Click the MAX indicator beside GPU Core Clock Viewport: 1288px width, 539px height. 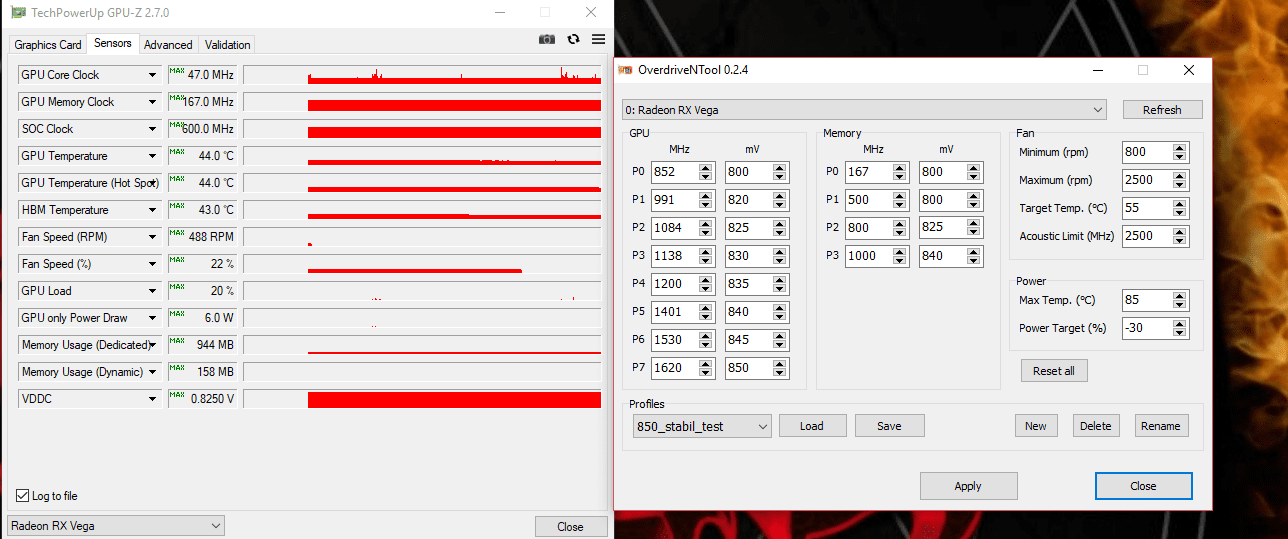click(177, 71)
